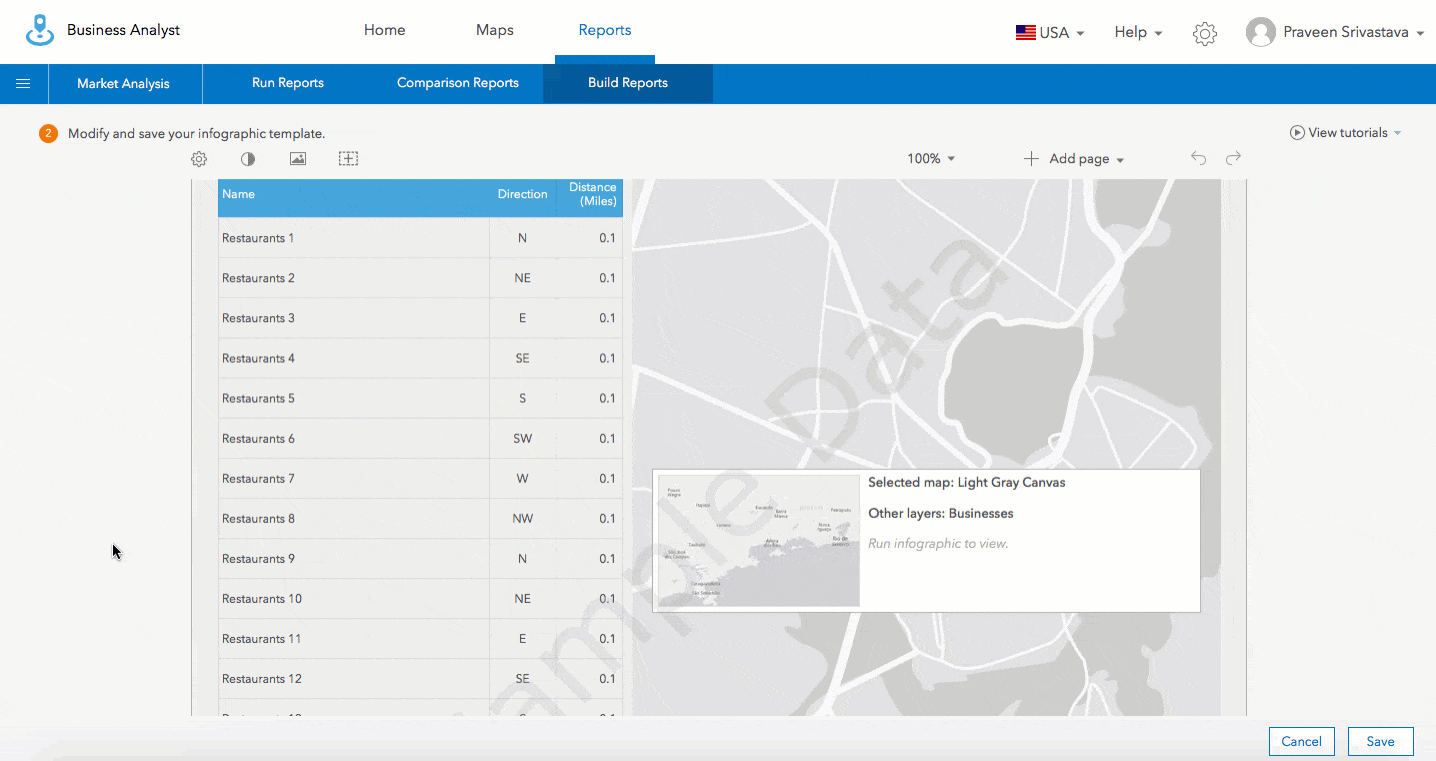
Task: Select the Build Reports tab
Action: click(628, 83)
